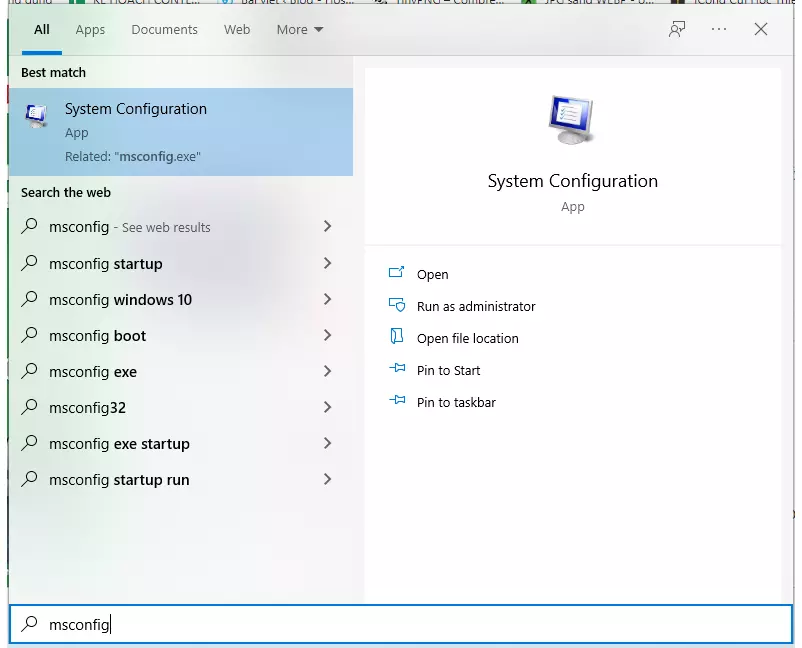
Task: Close the search panel with X
Action: pos(761,29)
